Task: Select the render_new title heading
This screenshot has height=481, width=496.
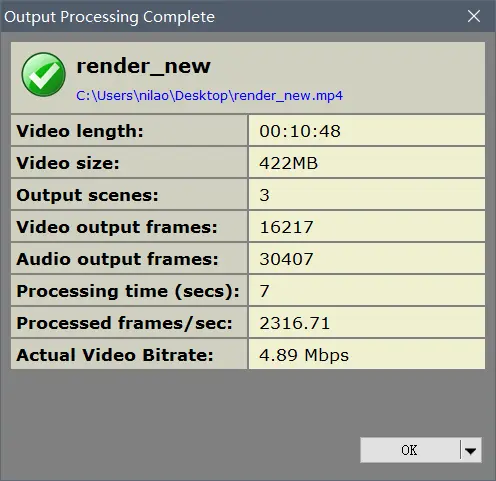Action: [144, 66]
